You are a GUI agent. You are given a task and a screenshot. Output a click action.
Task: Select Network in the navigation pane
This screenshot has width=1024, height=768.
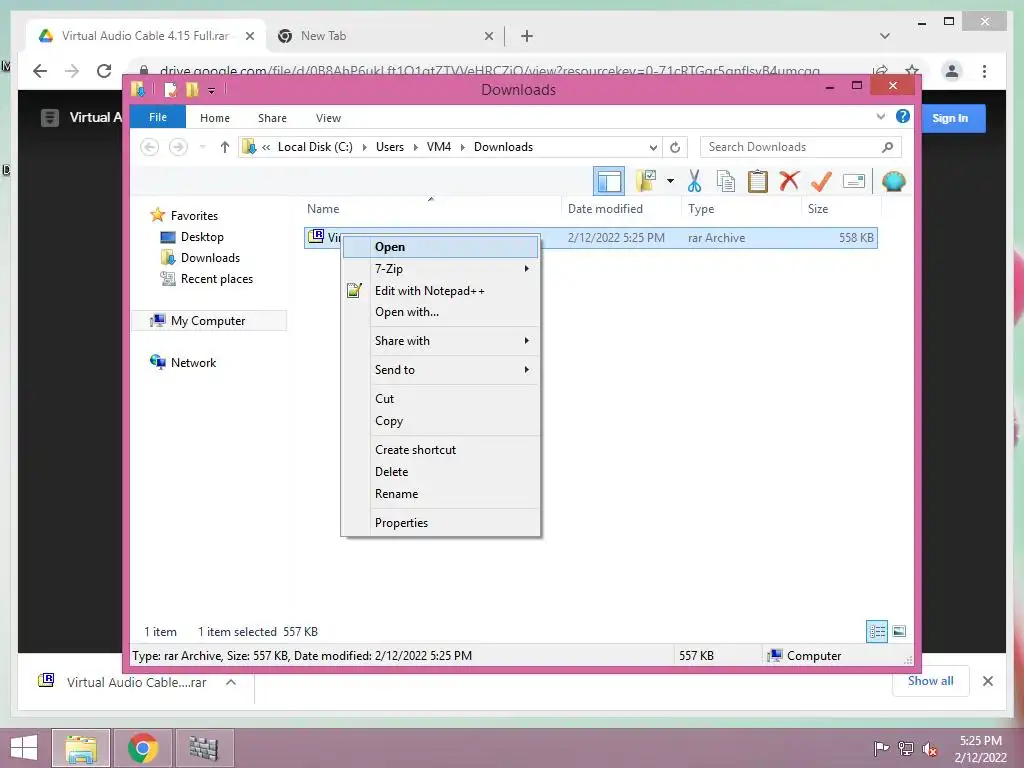click(x=184, y=362)
